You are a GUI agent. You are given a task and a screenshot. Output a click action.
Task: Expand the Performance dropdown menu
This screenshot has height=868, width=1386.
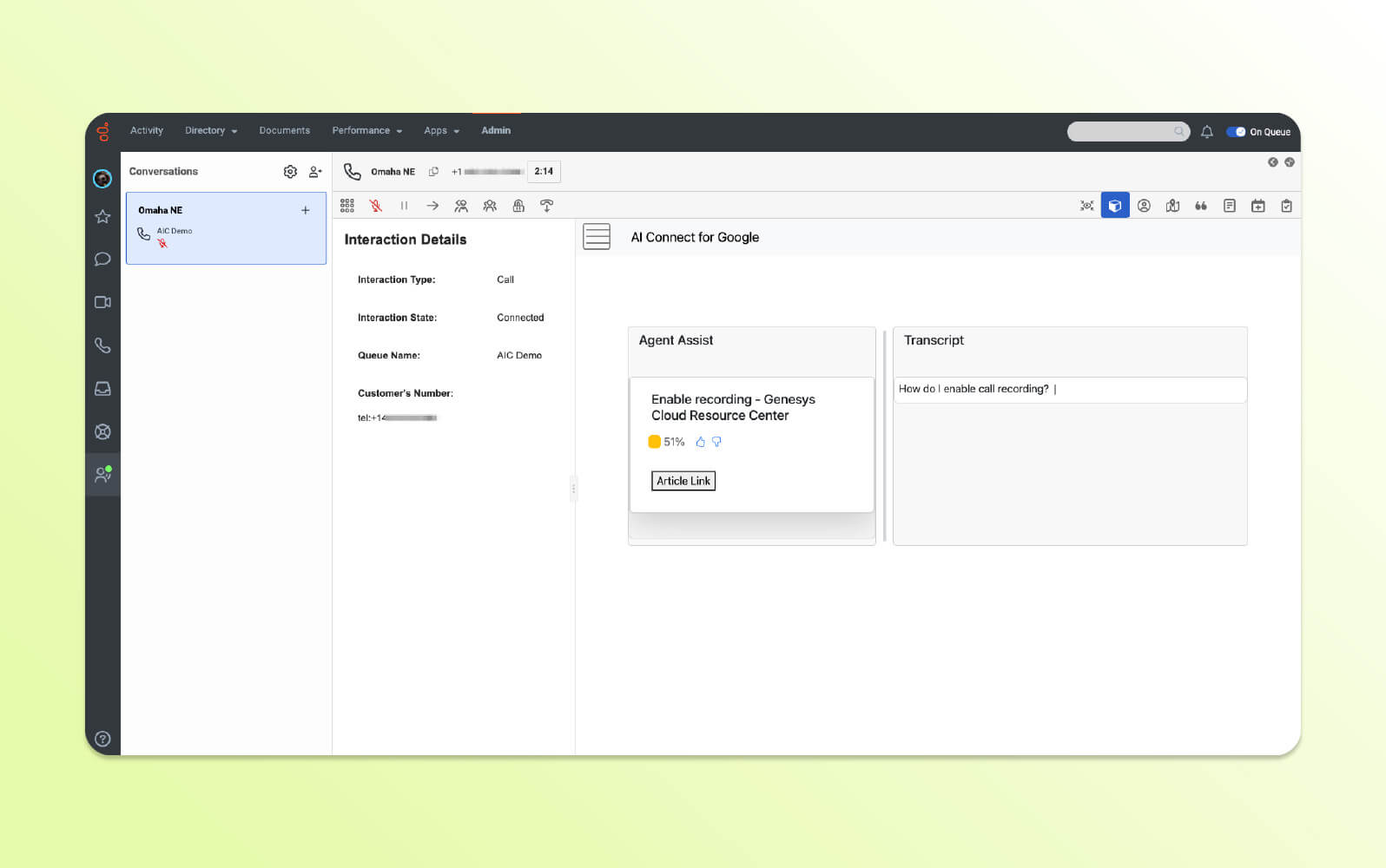366,131
